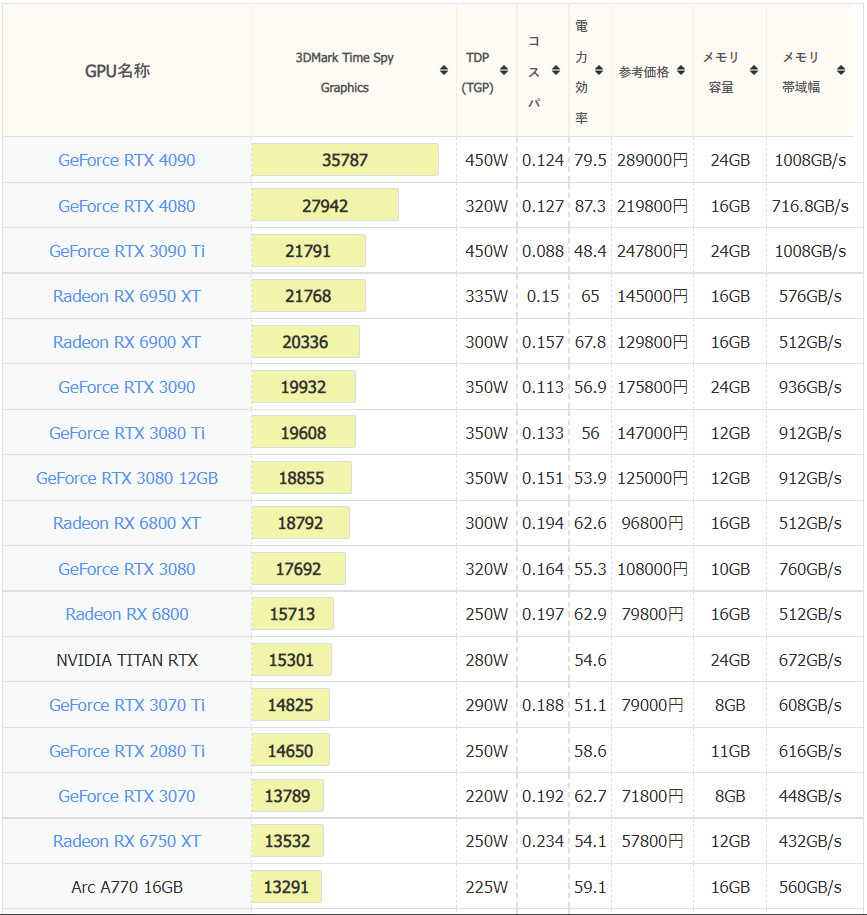Click price cell 289000円
The height and width of the screenshot is (915, 867).
point(652,160)
